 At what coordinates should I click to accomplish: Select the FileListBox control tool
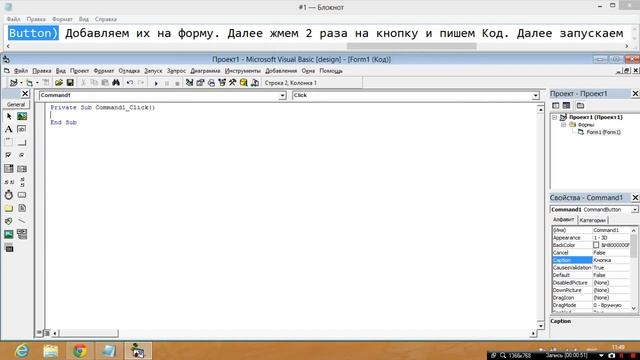(22, 208)
